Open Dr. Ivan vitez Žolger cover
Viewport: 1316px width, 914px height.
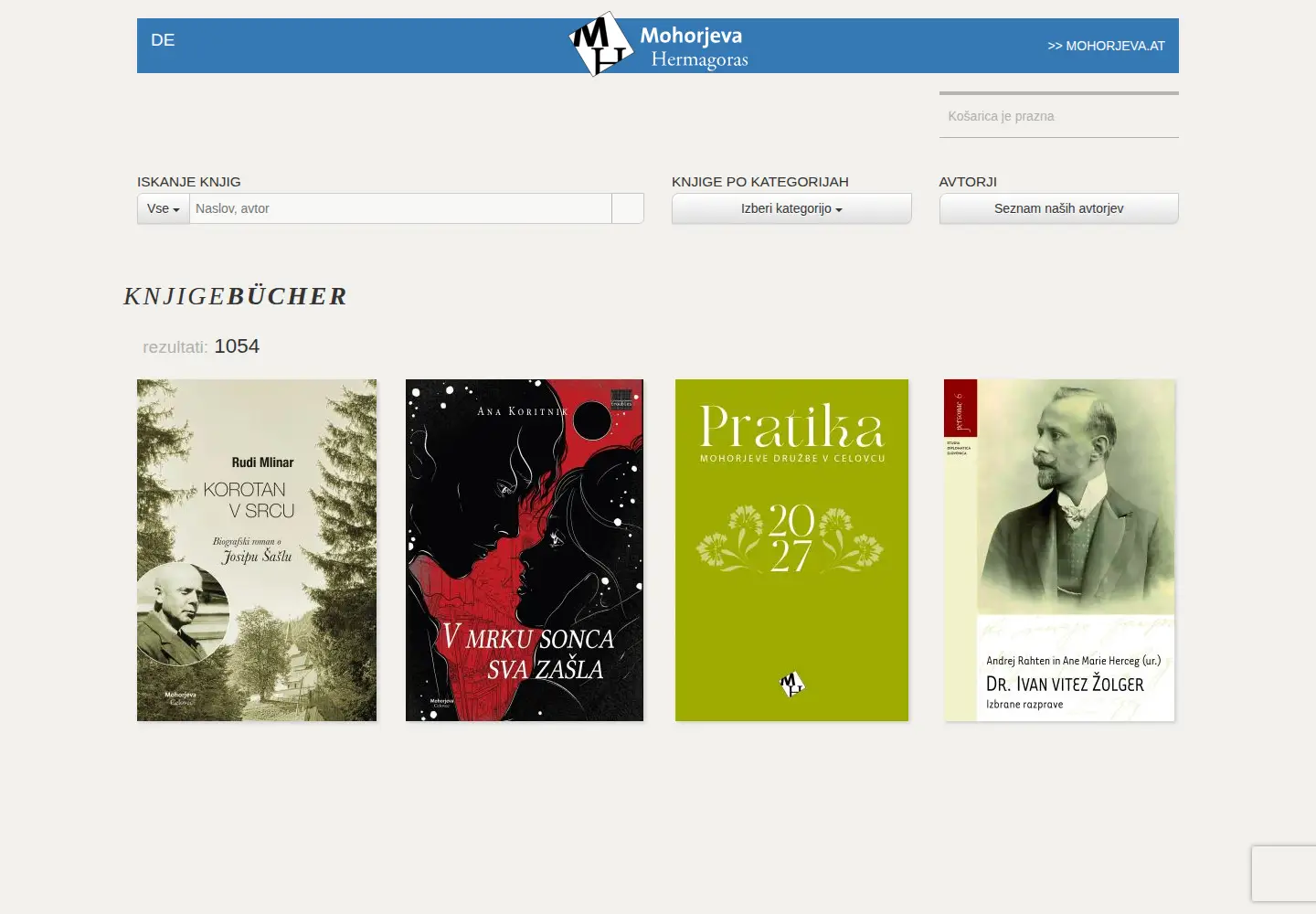point(1059,550)
